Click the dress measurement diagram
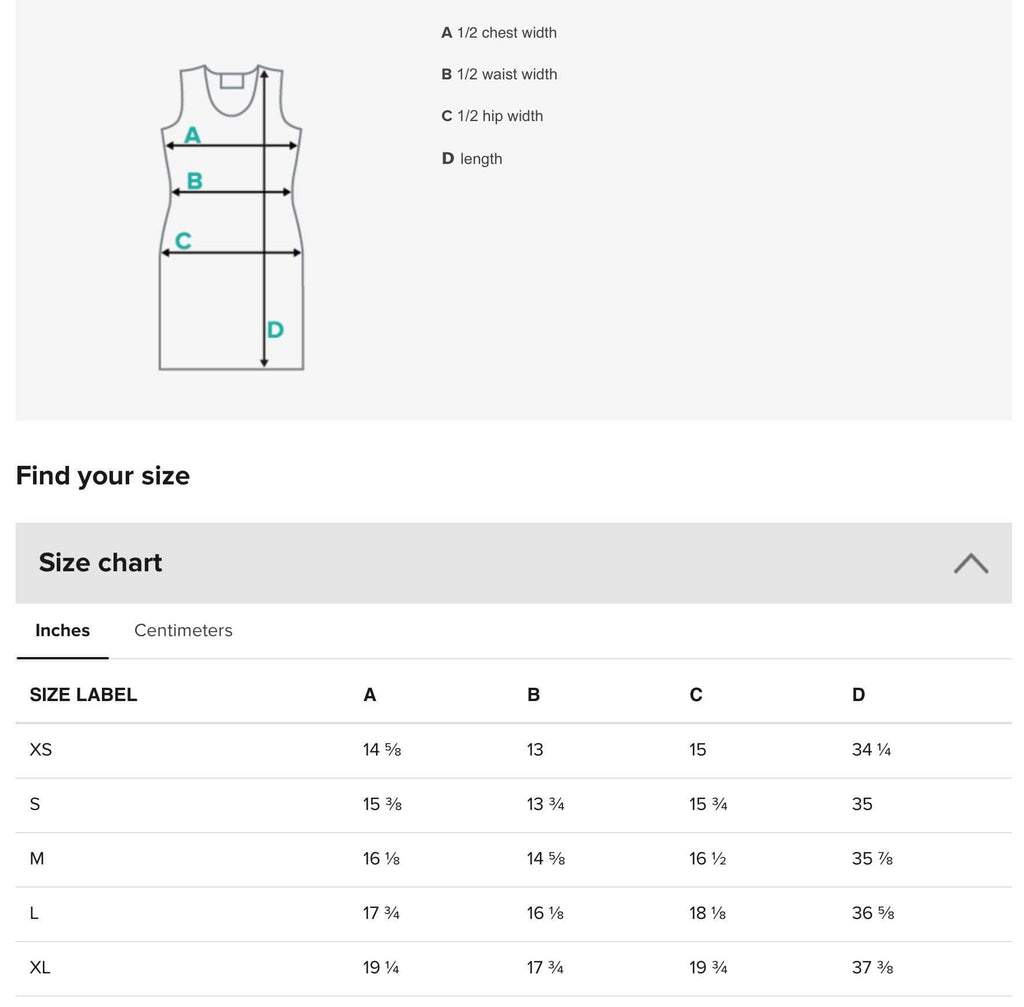1024x1007 pixels. (231, 217)
